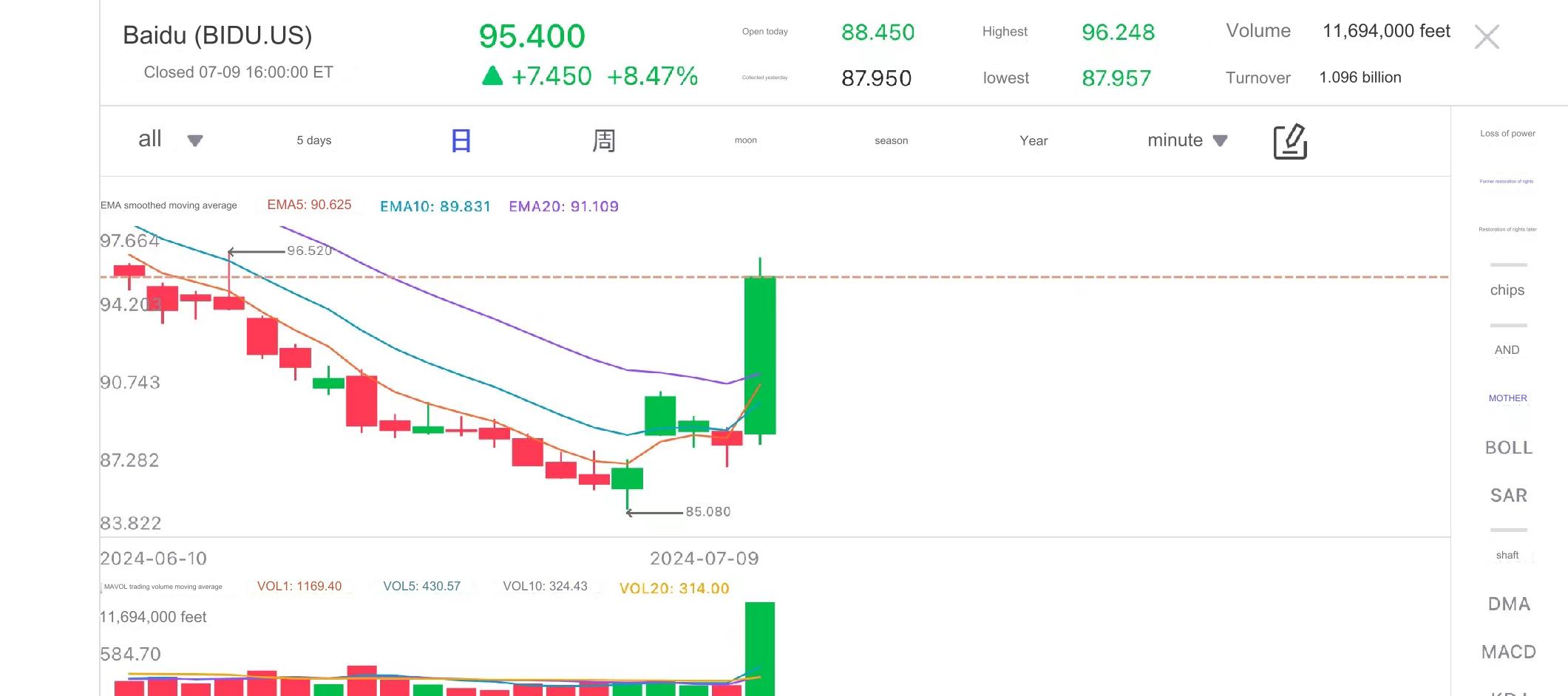The height and width of the screenshot is (696, 1568).
Task: Select the moon chart period
Action: [745, 140]
